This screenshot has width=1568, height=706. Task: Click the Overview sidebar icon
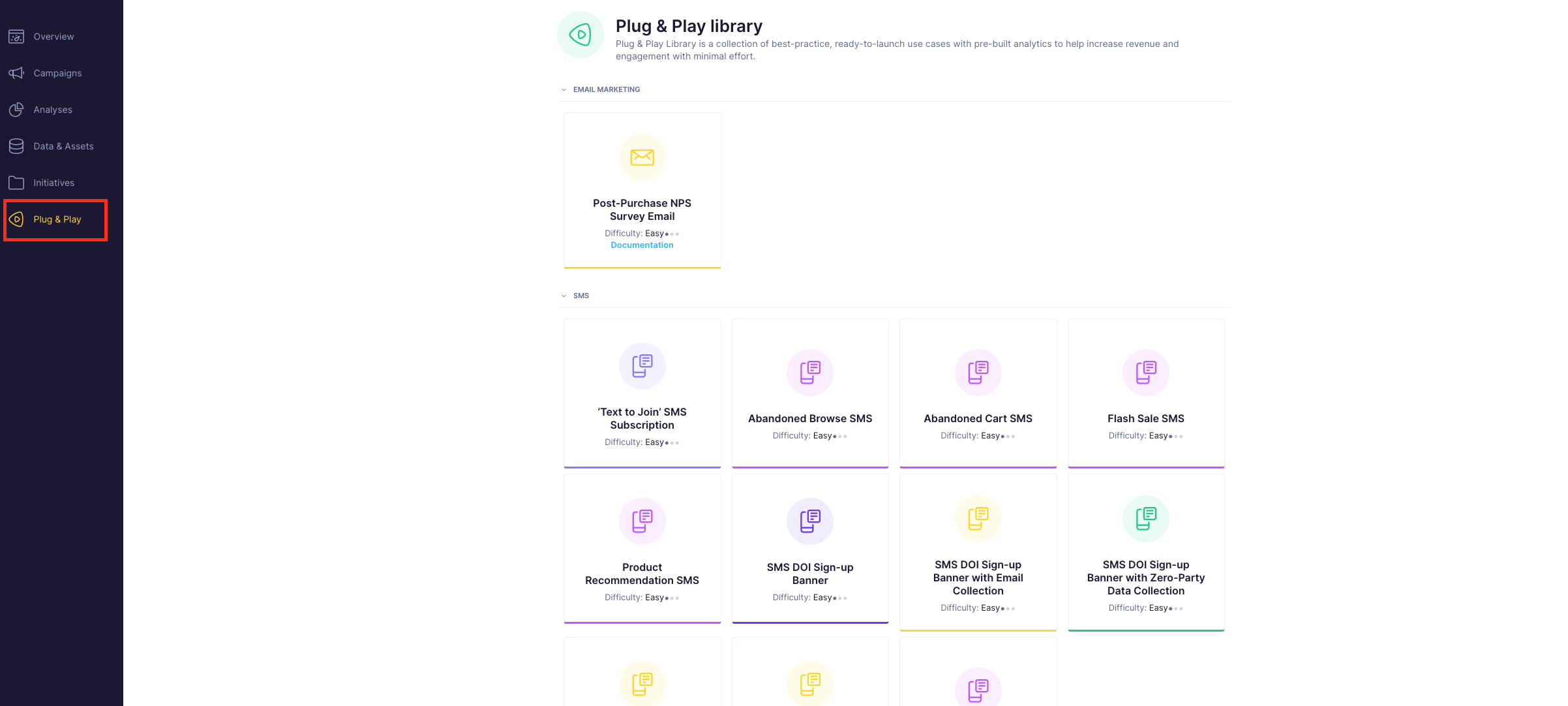(16, 37)
